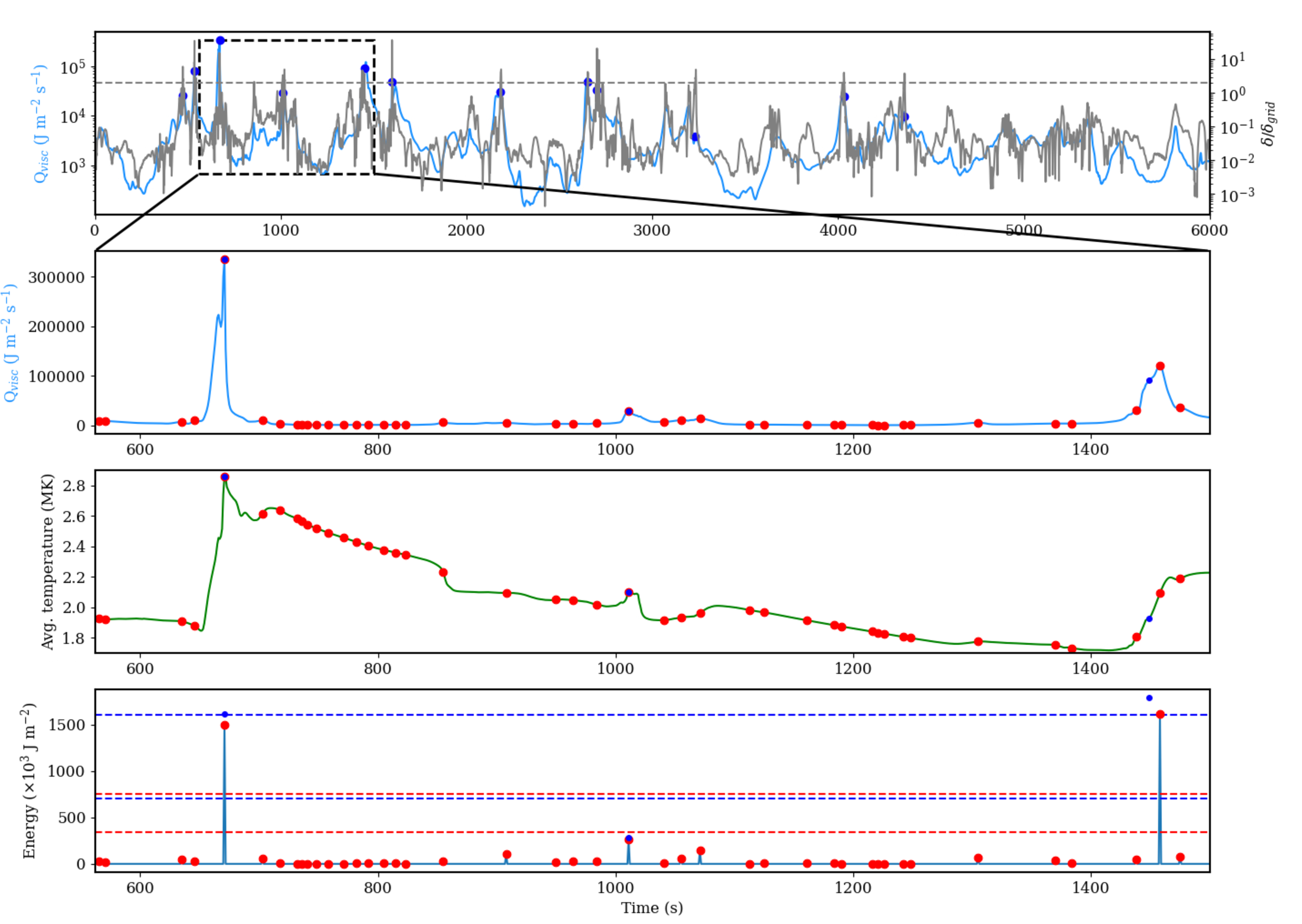Click the red dot atop second tall energy spike
Viewport: 1302px width, 924px height.
pyautogui.click(x=1160, y=715)
